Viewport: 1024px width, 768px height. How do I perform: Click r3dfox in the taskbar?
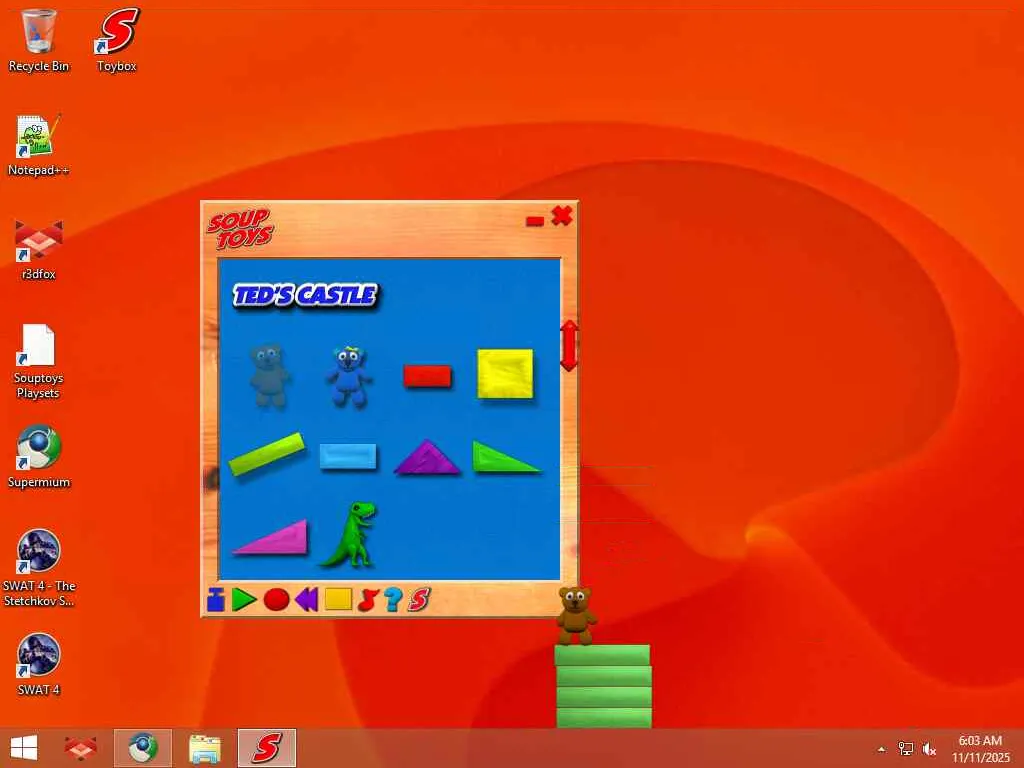click(80, 748)
